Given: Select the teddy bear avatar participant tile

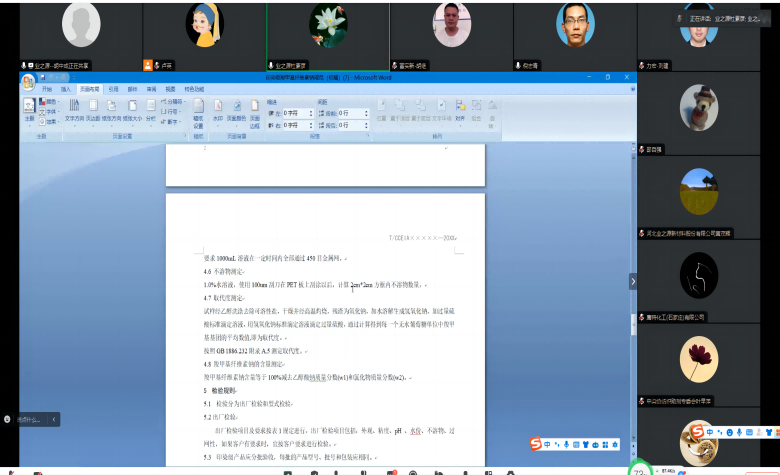Looking at the screenshot, I should tap(698, 113).
